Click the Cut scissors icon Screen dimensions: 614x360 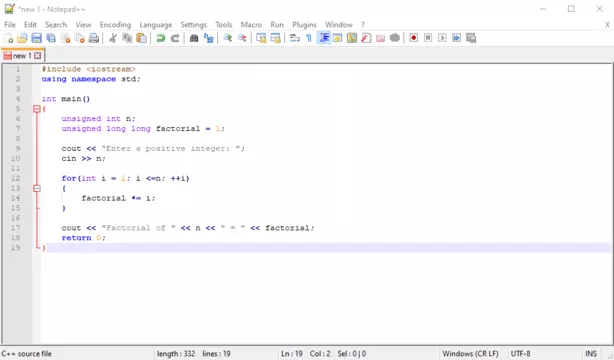(x=113, y=38)
